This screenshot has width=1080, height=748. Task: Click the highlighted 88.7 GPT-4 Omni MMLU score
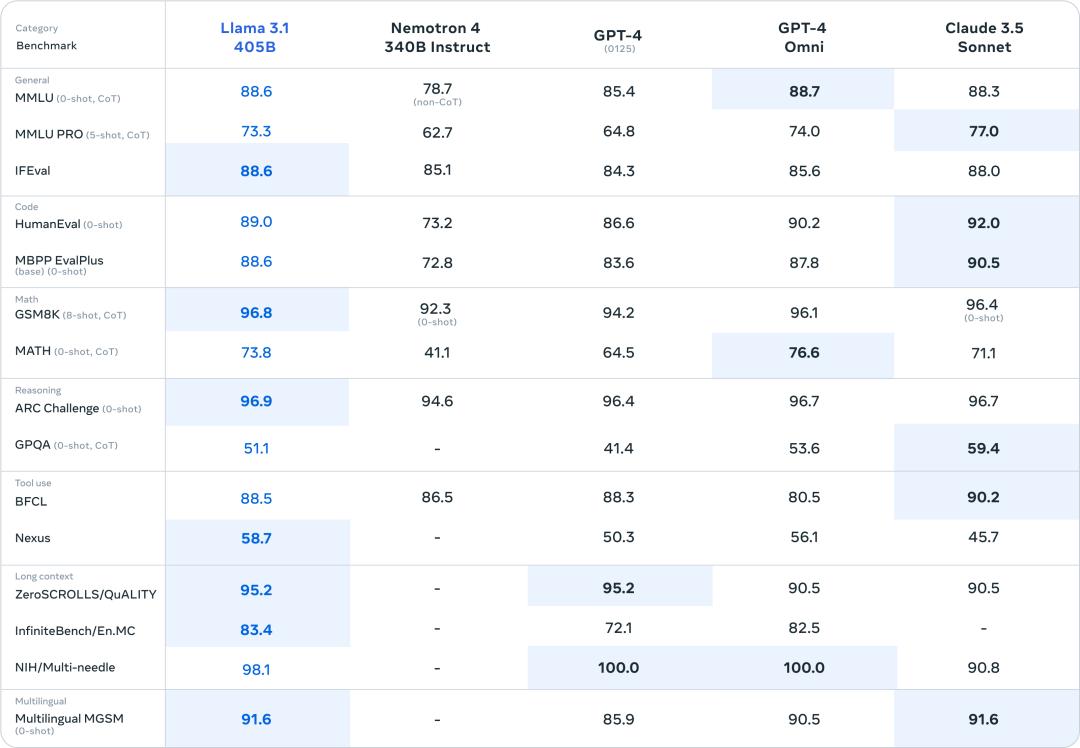(803, 91)
